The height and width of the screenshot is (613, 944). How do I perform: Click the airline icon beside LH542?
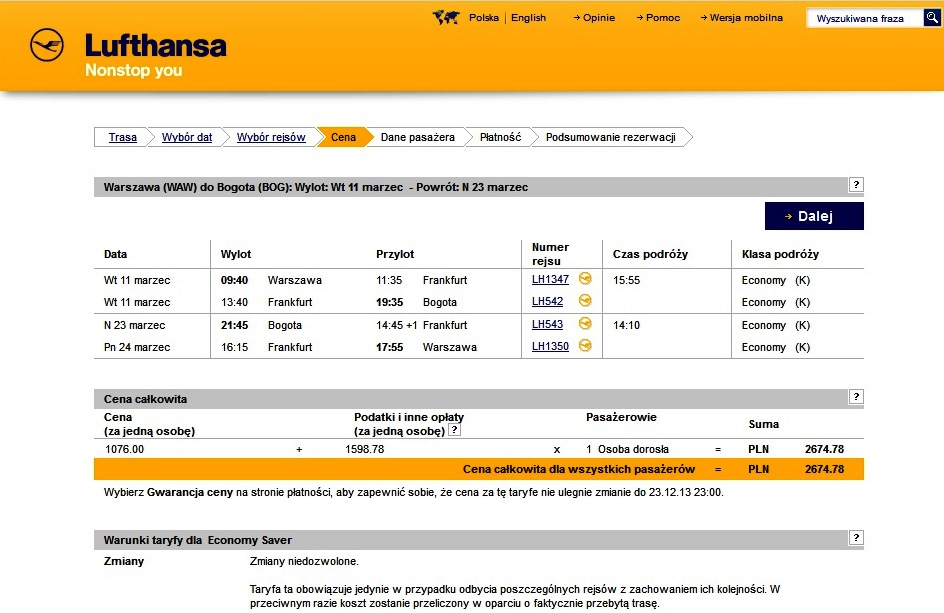[x=585, y=300]
